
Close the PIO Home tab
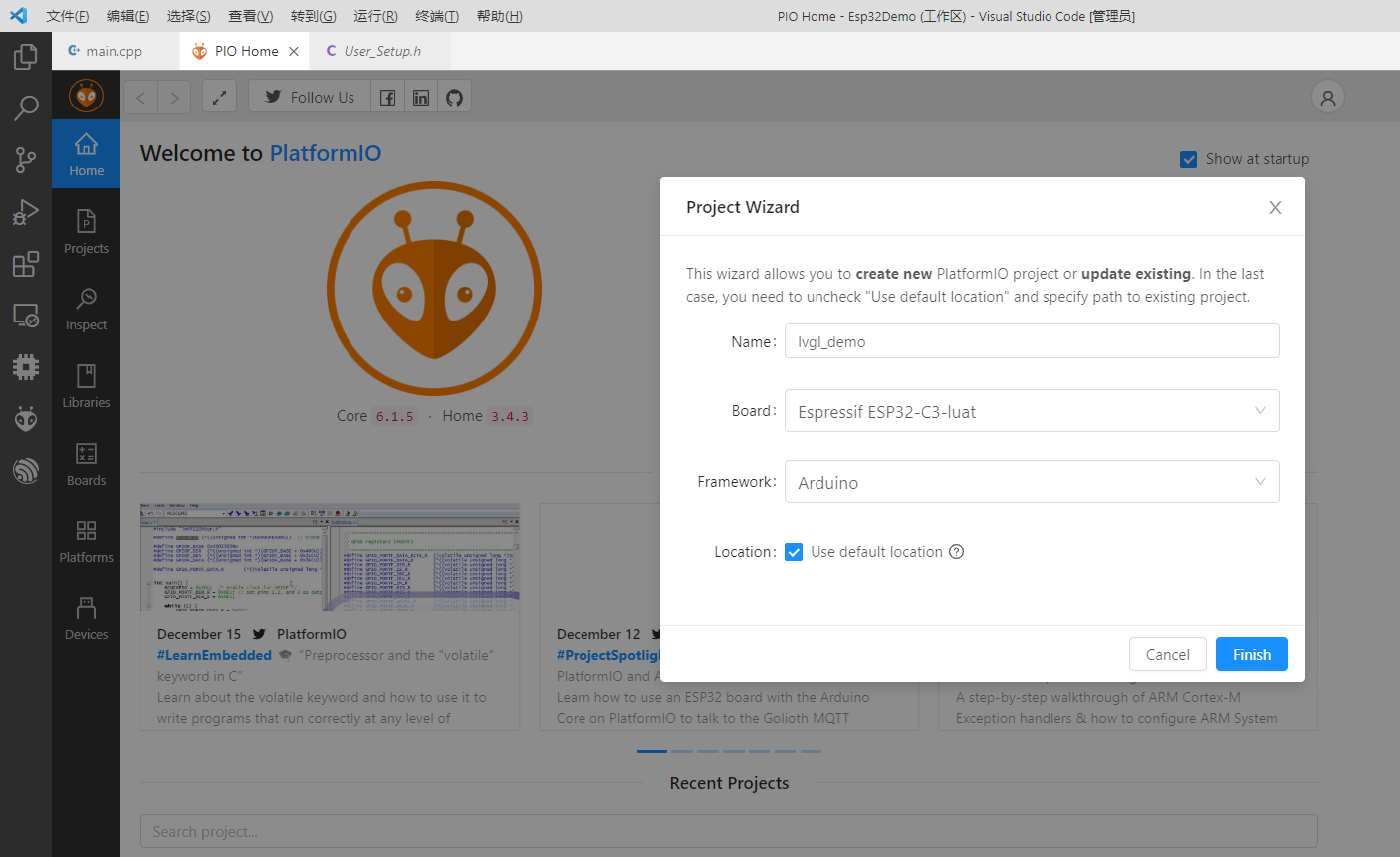tap(294, 51)
